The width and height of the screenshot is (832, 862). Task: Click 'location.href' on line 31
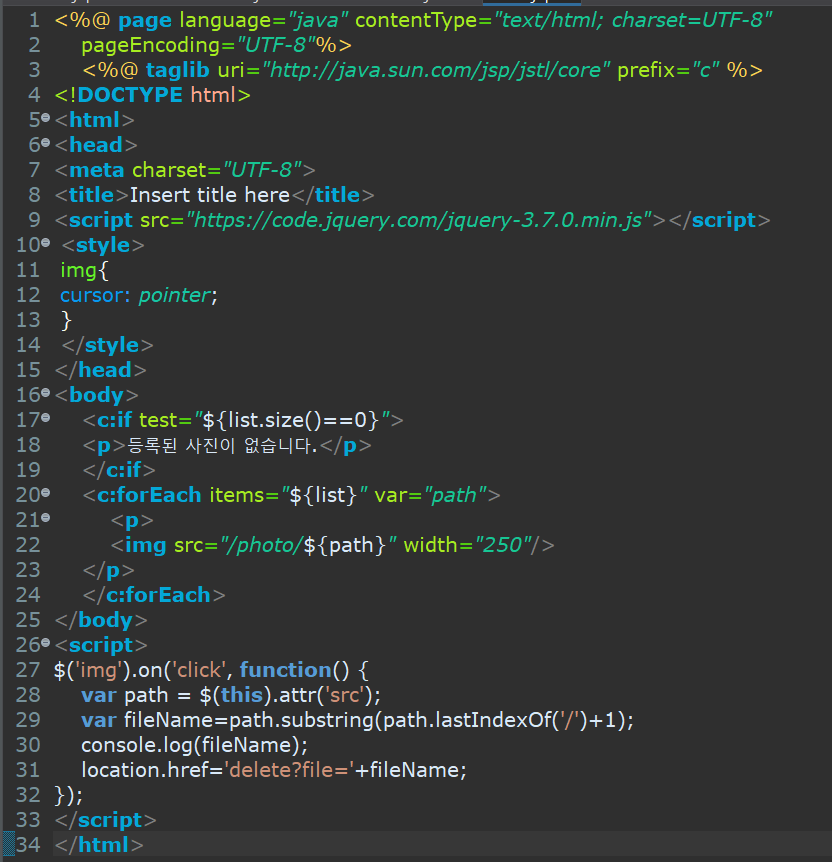coord(144,770)
